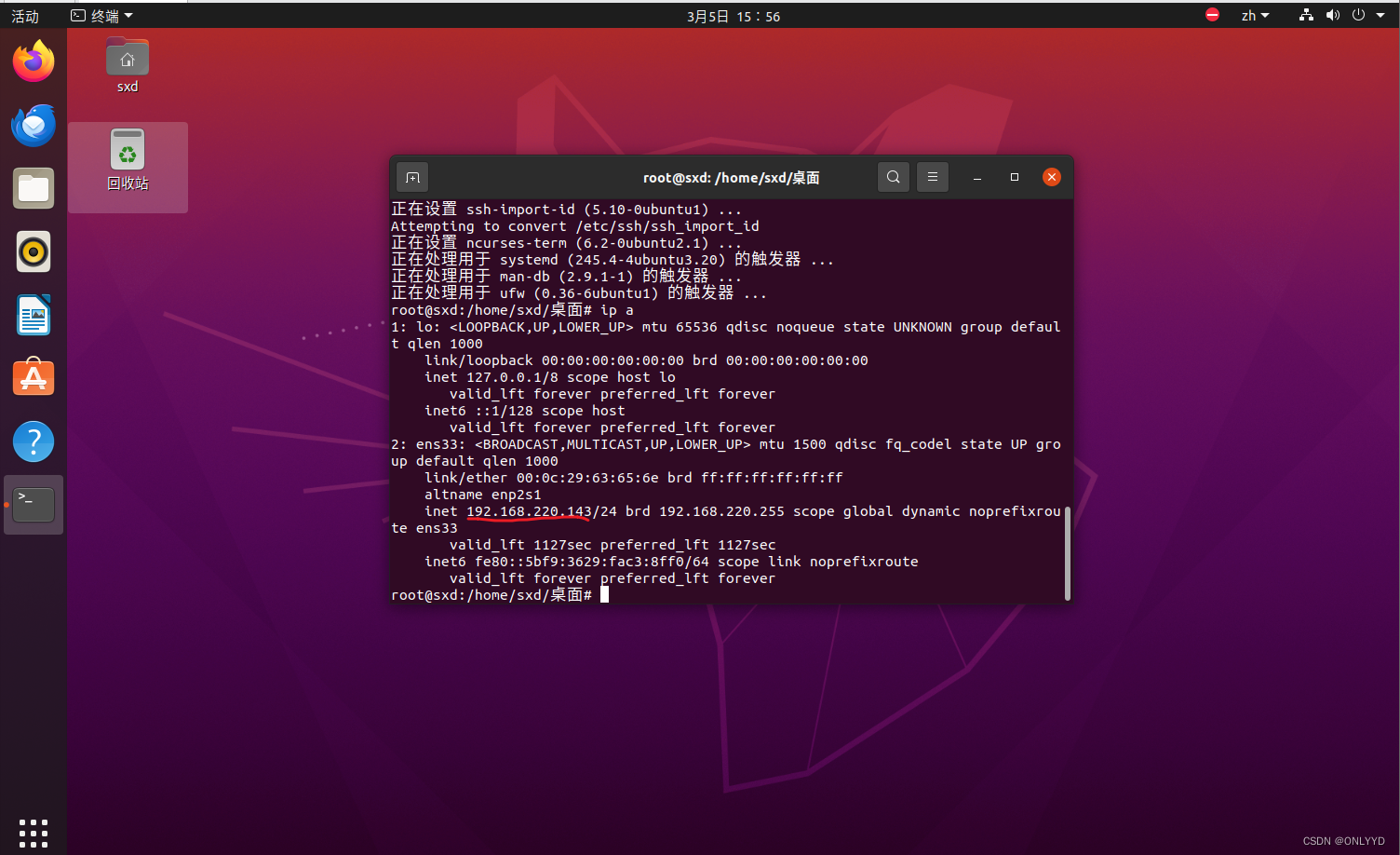This screenshot has height=855, width=1400.
Task: Open LibreOffice Writer from dock
Action: point(34,316)
